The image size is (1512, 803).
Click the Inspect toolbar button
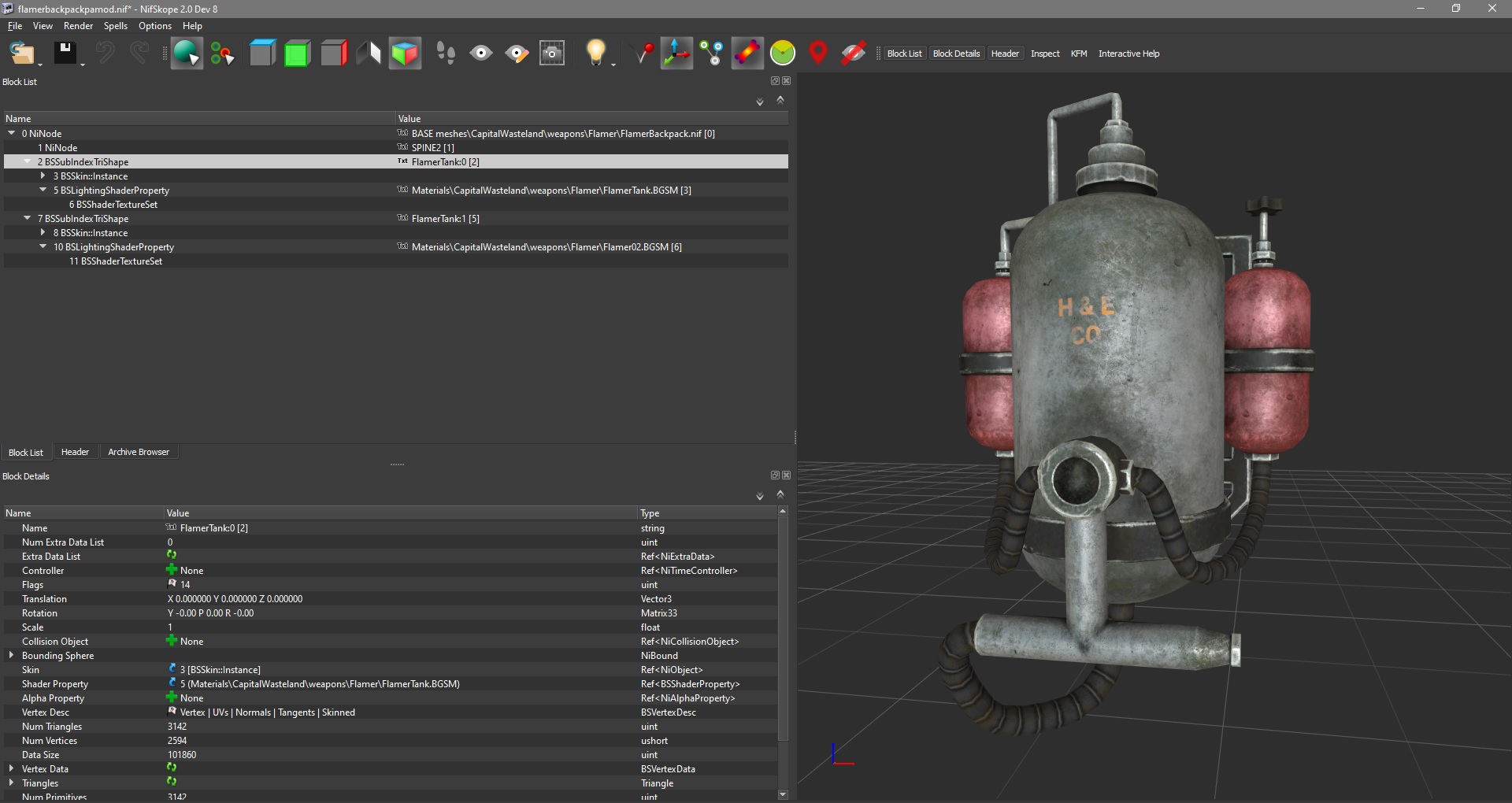[x=1045, y=54]
